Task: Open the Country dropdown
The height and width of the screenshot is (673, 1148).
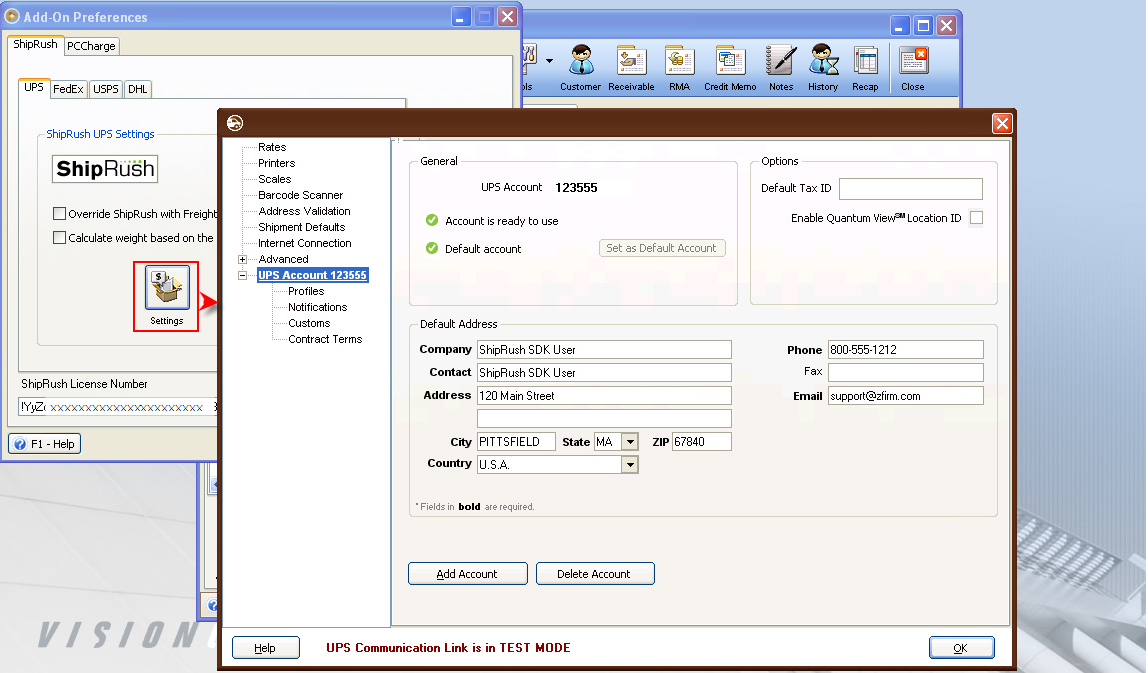Action: click(x=630, y=464)
